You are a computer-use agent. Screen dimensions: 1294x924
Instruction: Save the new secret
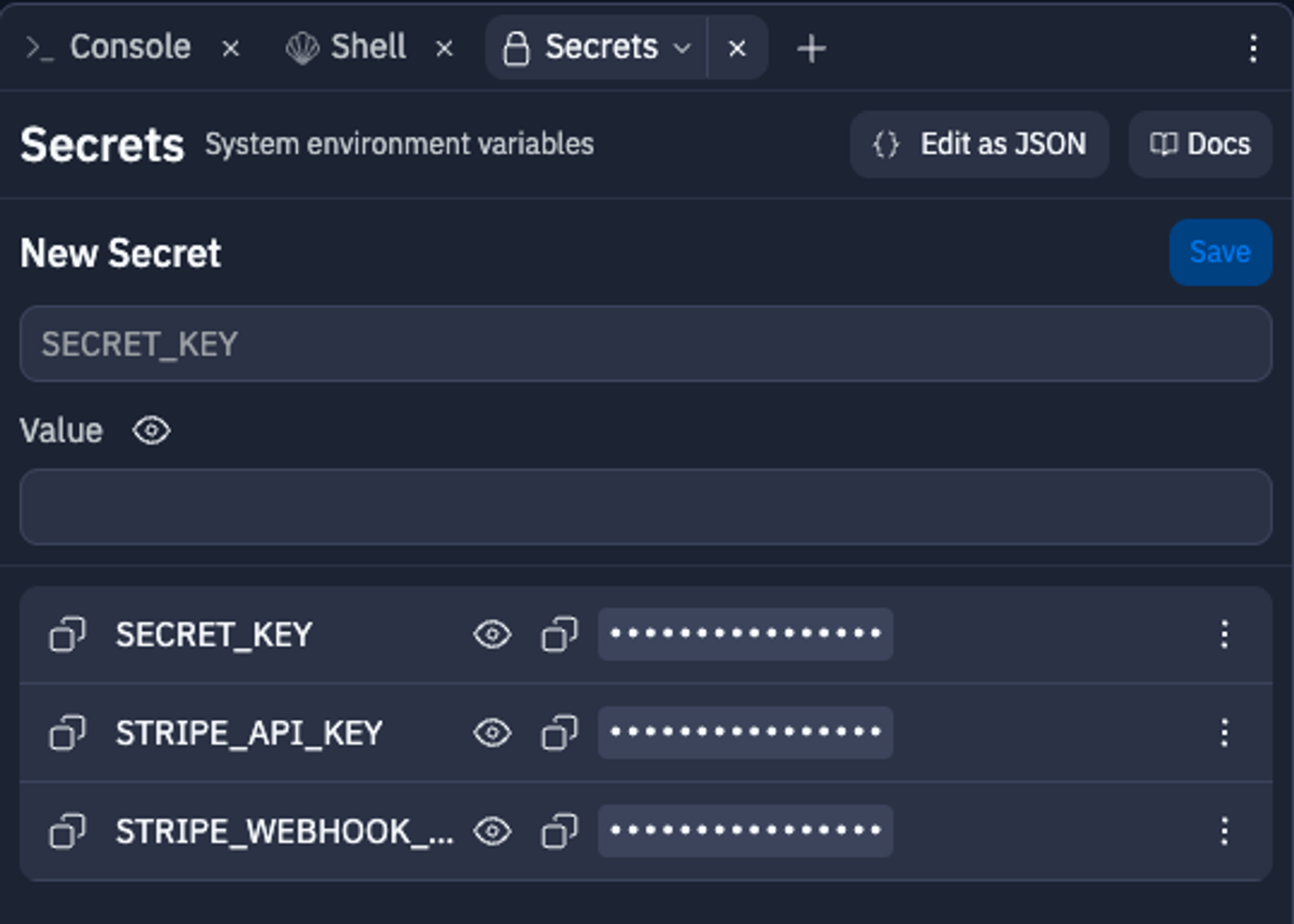coord(1220,253)
